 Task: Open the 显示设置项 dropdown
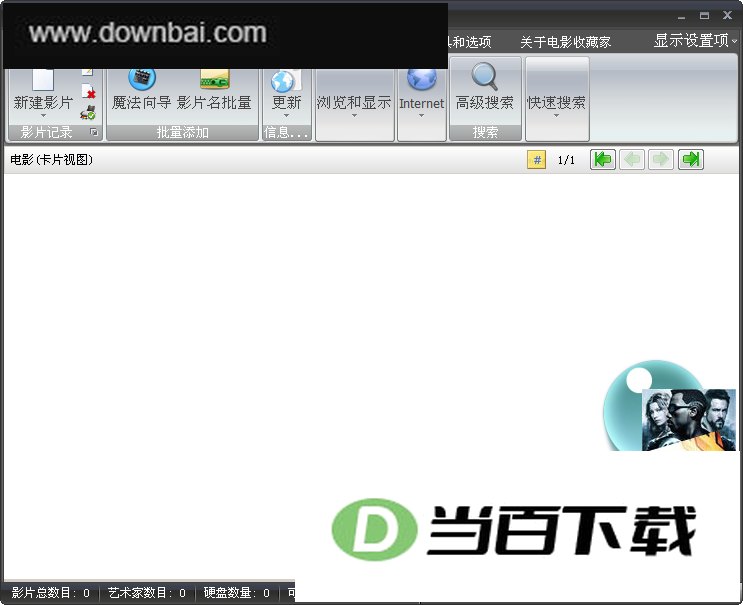tap(695, 41)
